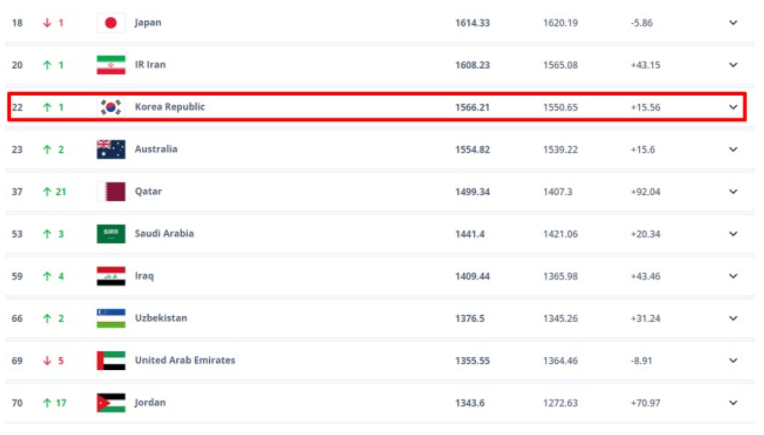This screenshot has width=764, height=435.
Task: Open the Australia team name link
Action: [156, 149]
